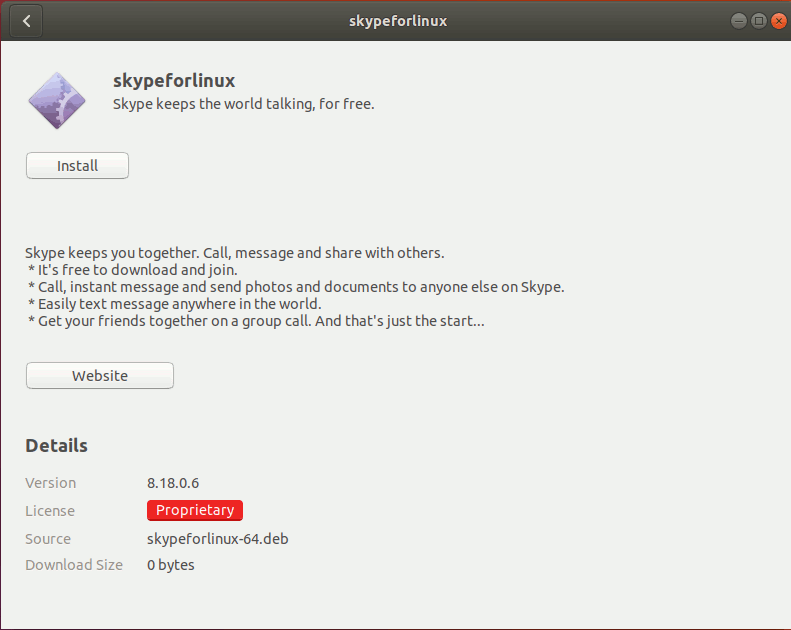
Task: Go back using the header arrow button
Action: [x=26, y=21]
